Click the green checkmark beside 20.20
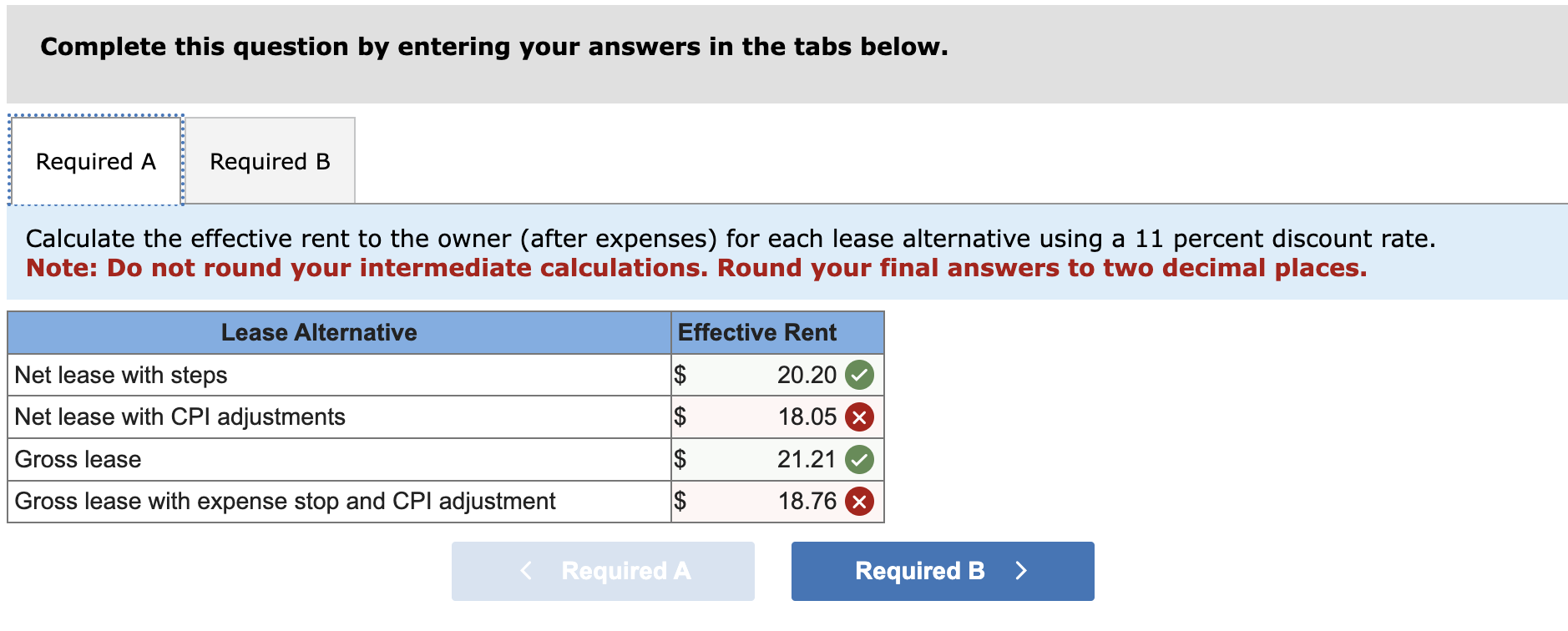Screen dimensions: 1568x631 click(860, 375)
